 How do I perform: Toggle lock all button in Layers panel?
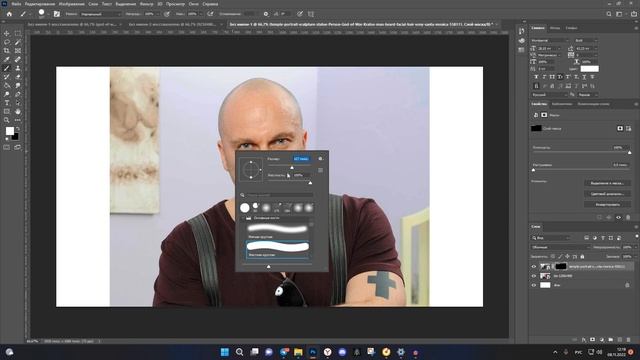tap(582, 256)
